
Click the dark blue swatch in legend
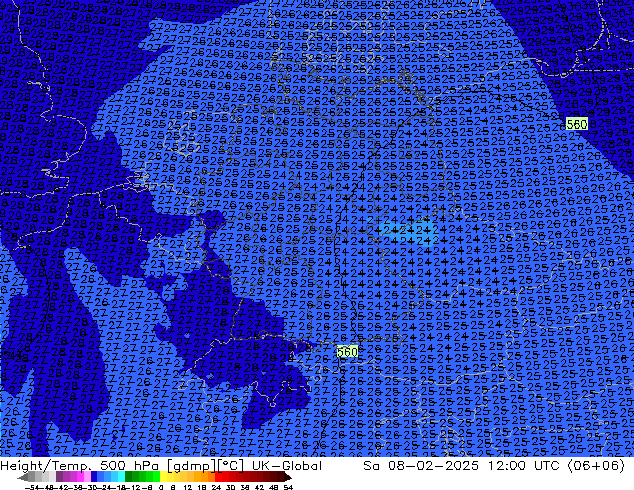pyautogui.click(x=94, y=476)
